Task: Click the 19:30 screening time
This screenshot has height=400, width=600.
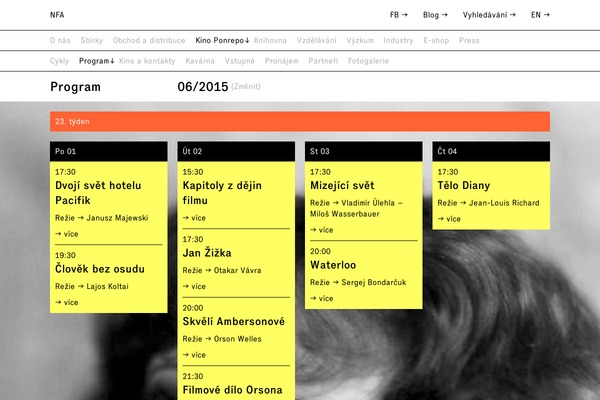Action: point(65,255)
